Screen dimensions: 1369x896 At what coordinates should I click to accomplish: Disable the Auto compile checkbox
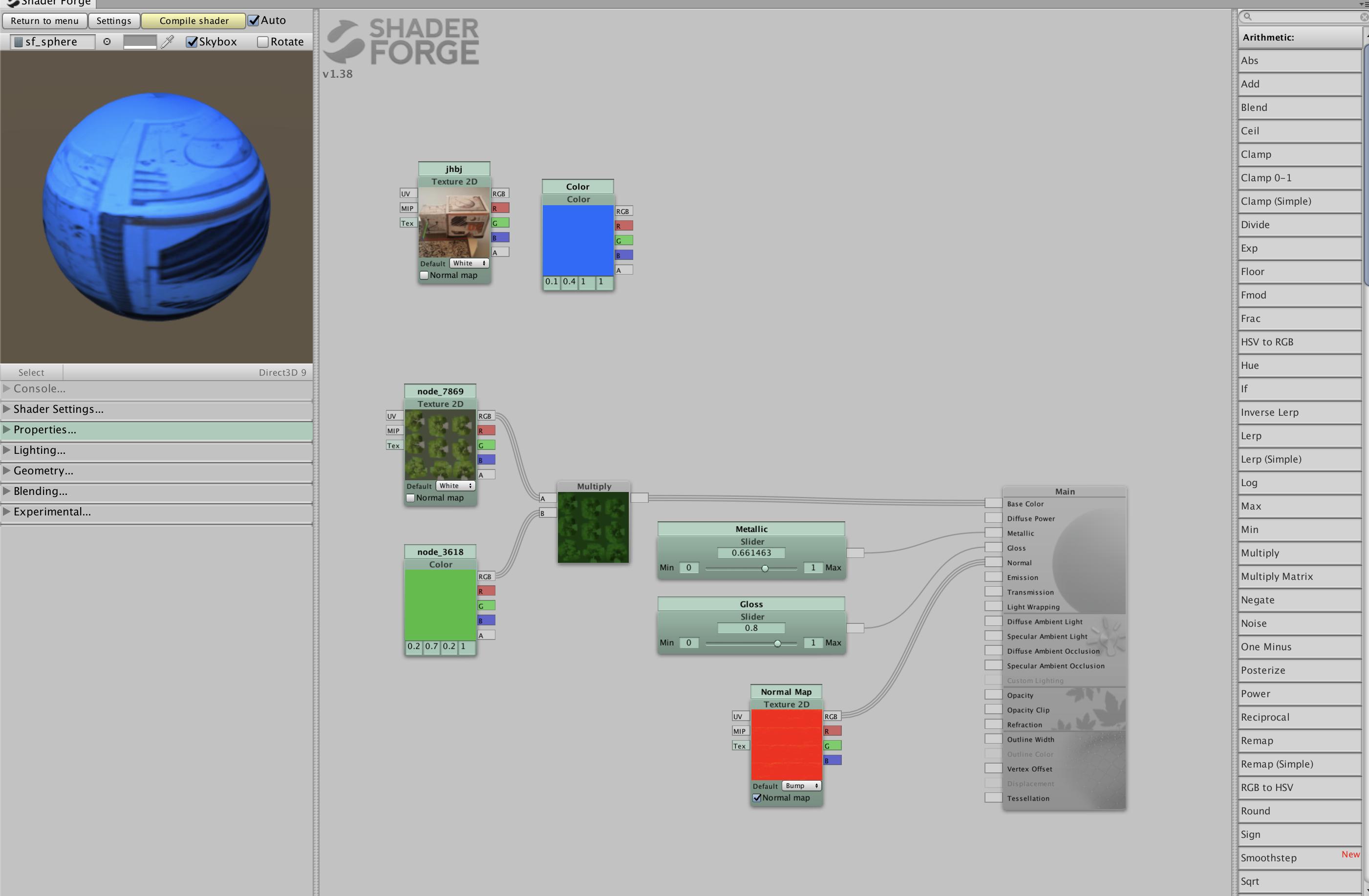tap(254, 20)
